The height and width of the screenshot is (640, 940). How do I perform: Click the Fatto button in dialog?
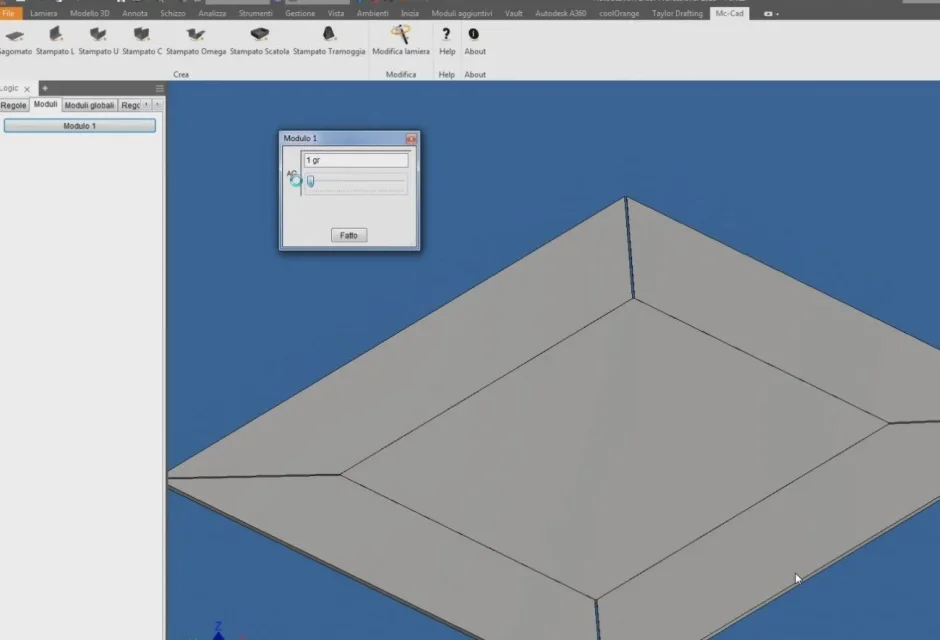349,236
